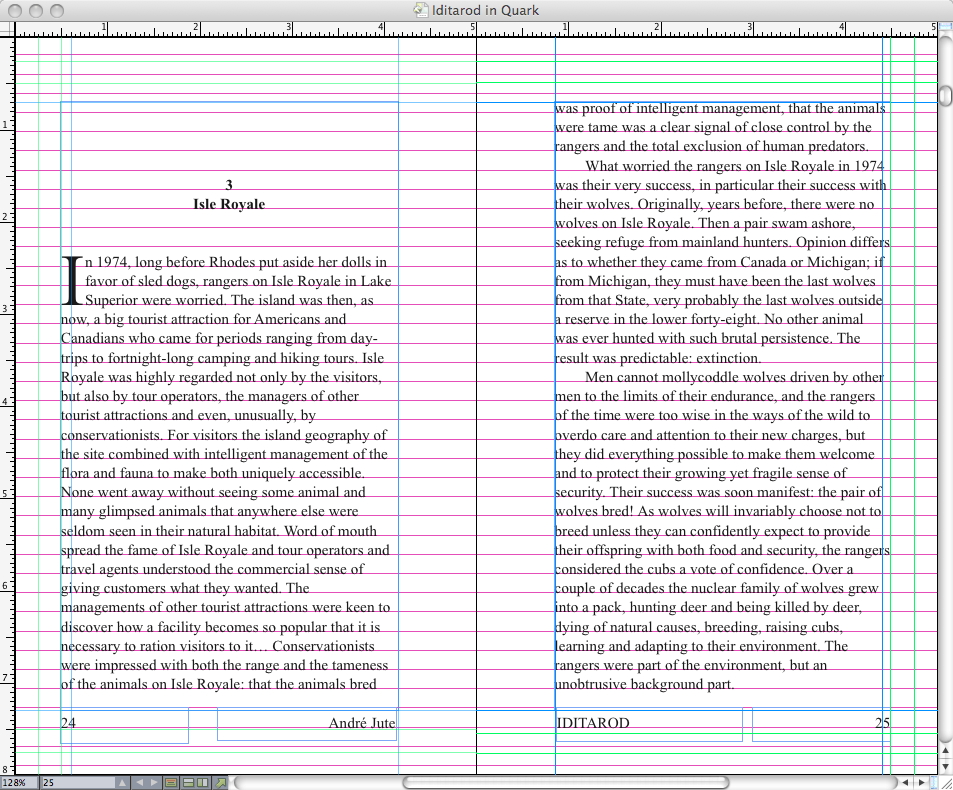Toggle the master page view icon
Image resolution: width=953 pixels, height=790 pixels.
[x=171, y=783]
